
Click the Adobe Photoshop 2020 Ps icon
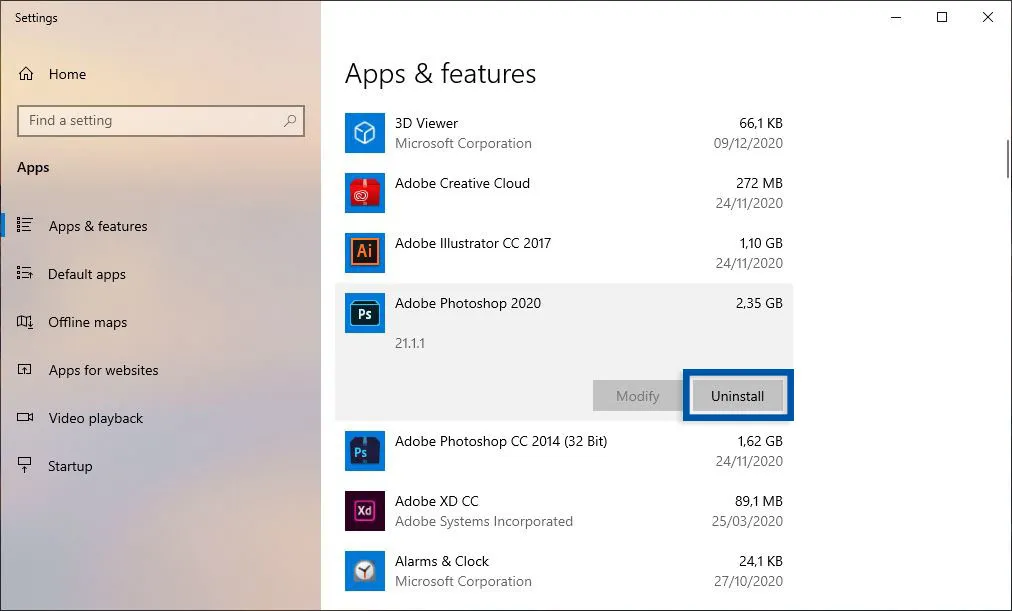point(364,313)
